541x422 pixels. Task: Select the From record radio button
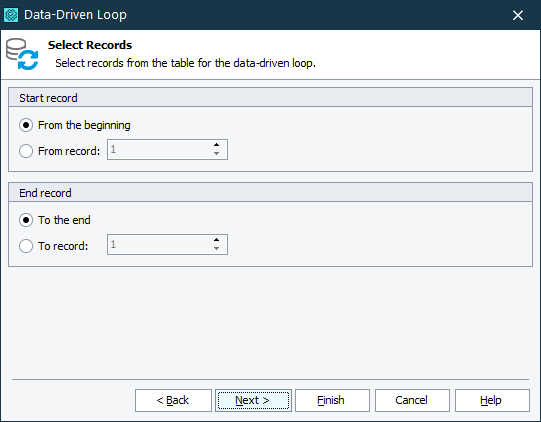point(26,151)
